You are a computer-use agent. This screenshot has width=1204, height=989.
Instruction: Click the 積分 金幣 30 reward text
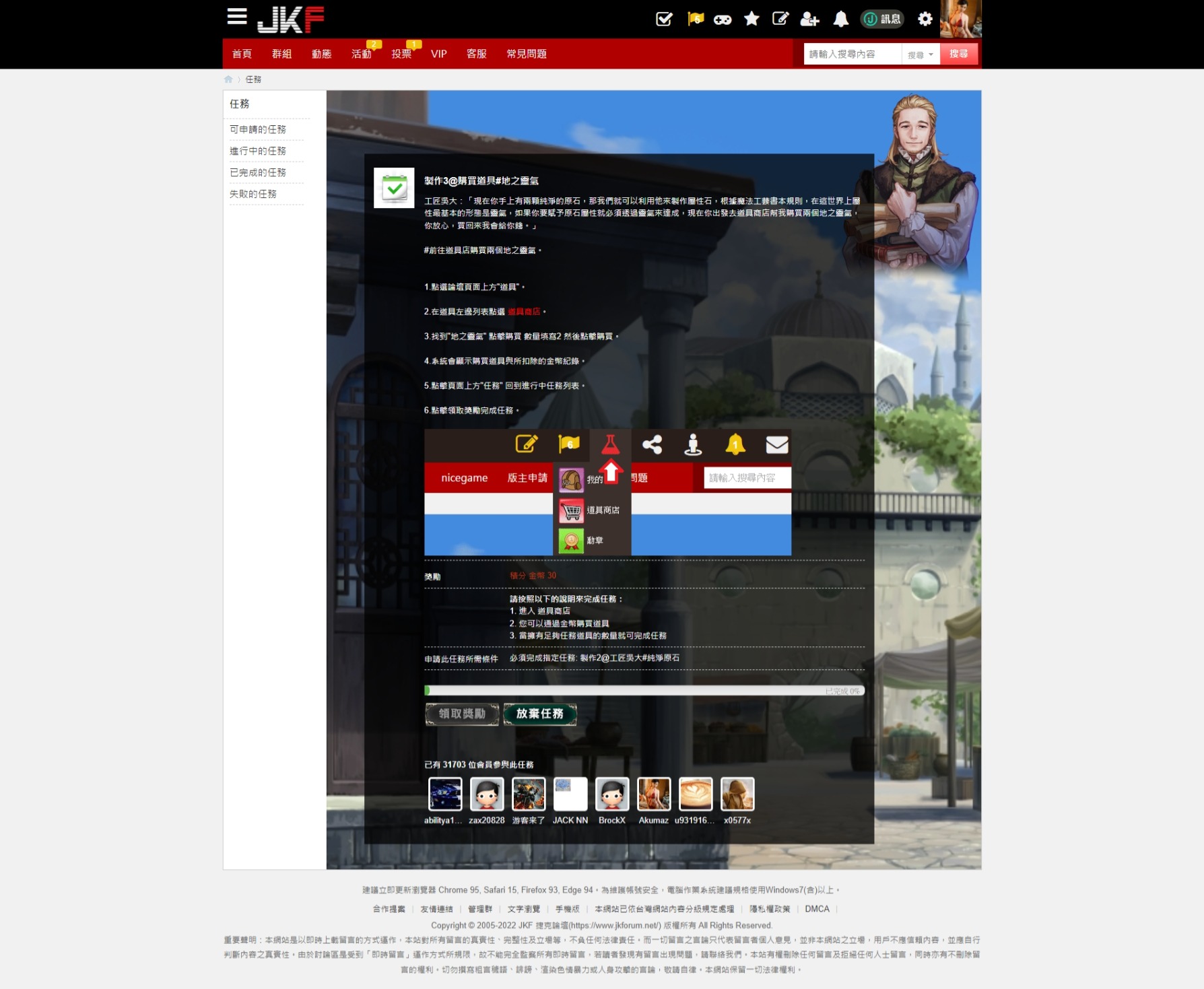(x=533, y=576)
